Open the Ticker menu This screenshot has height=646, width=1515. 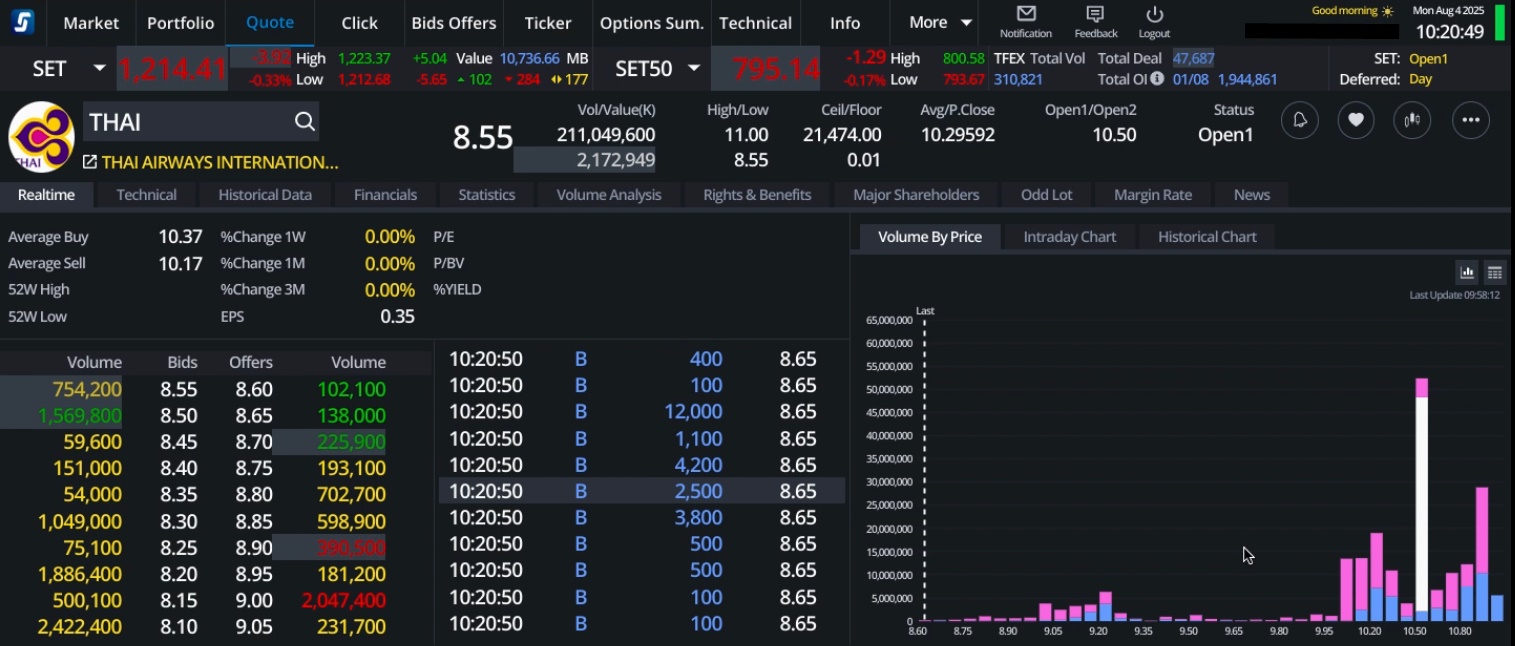pyautogui.click(x=548, y=22)
